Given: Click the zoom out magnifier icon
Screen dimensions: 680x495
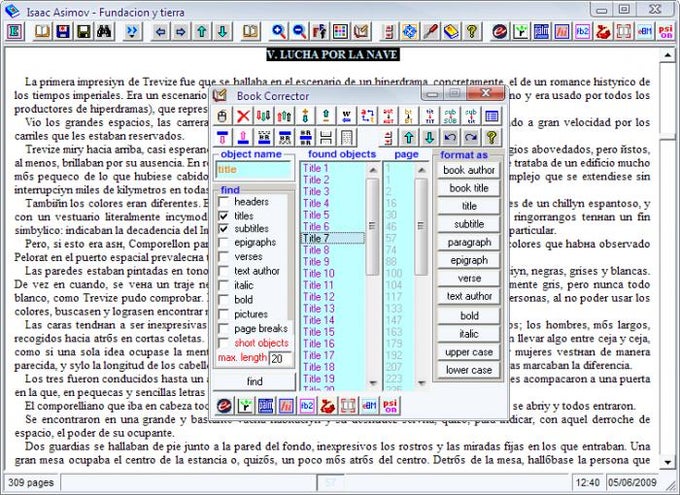Looking at the screenshot, I should click(299, 32).
